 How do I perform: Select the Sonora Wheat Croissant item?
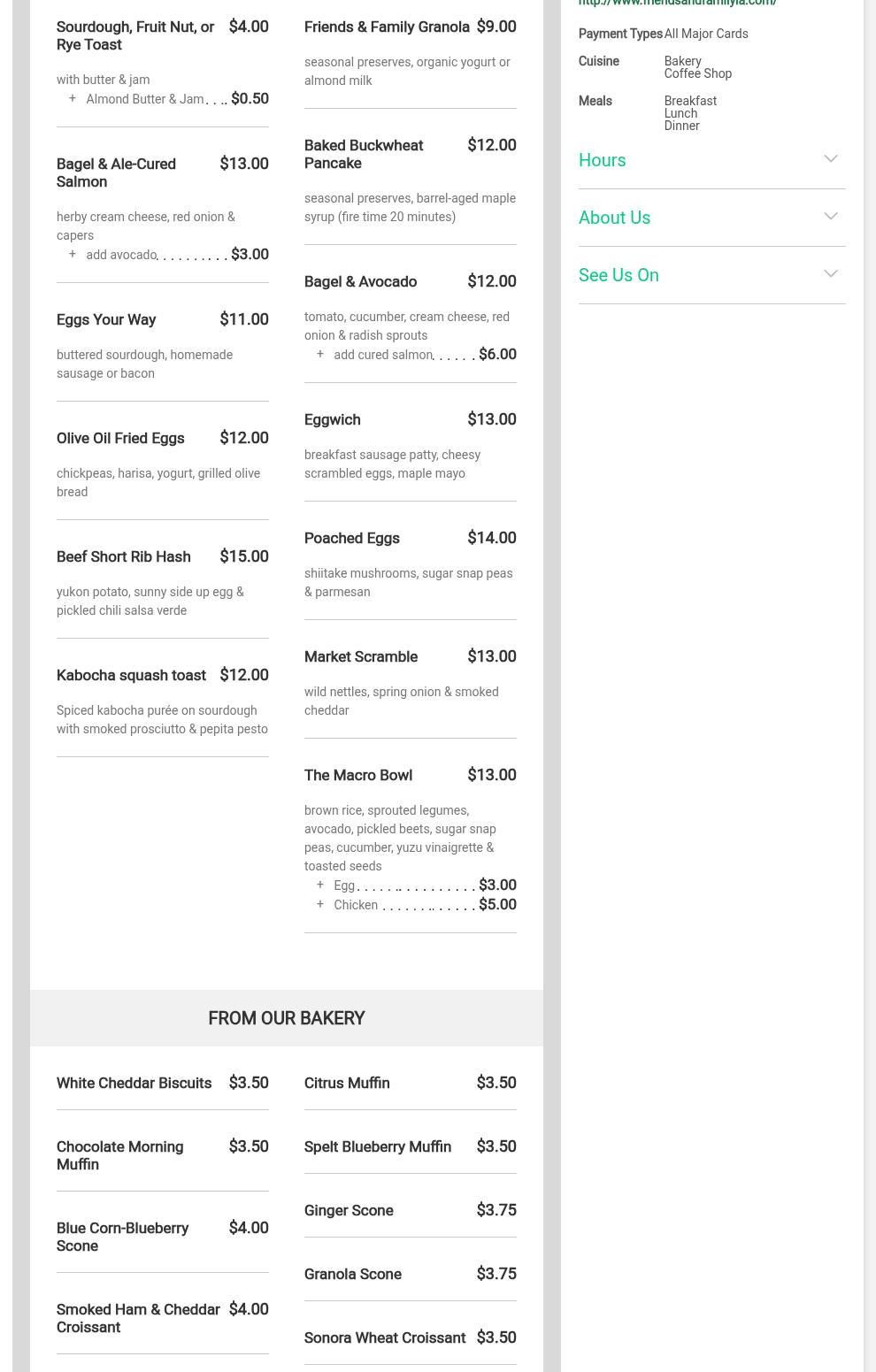pyautogui.click(x=385, y=1338)
